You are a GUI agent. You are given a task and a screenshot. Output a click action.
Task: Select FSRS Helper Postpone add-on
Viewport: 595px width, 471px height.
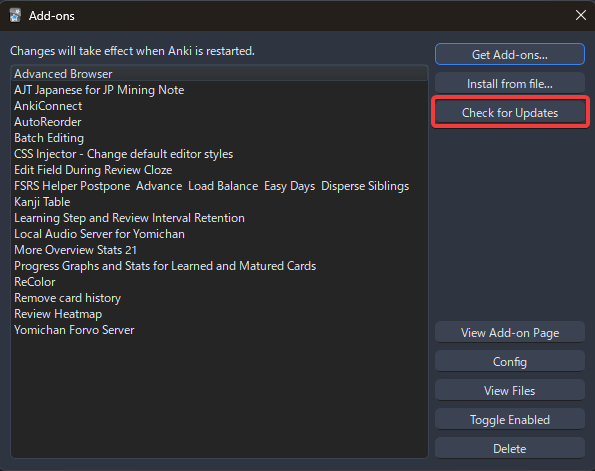tap(219, 186)
